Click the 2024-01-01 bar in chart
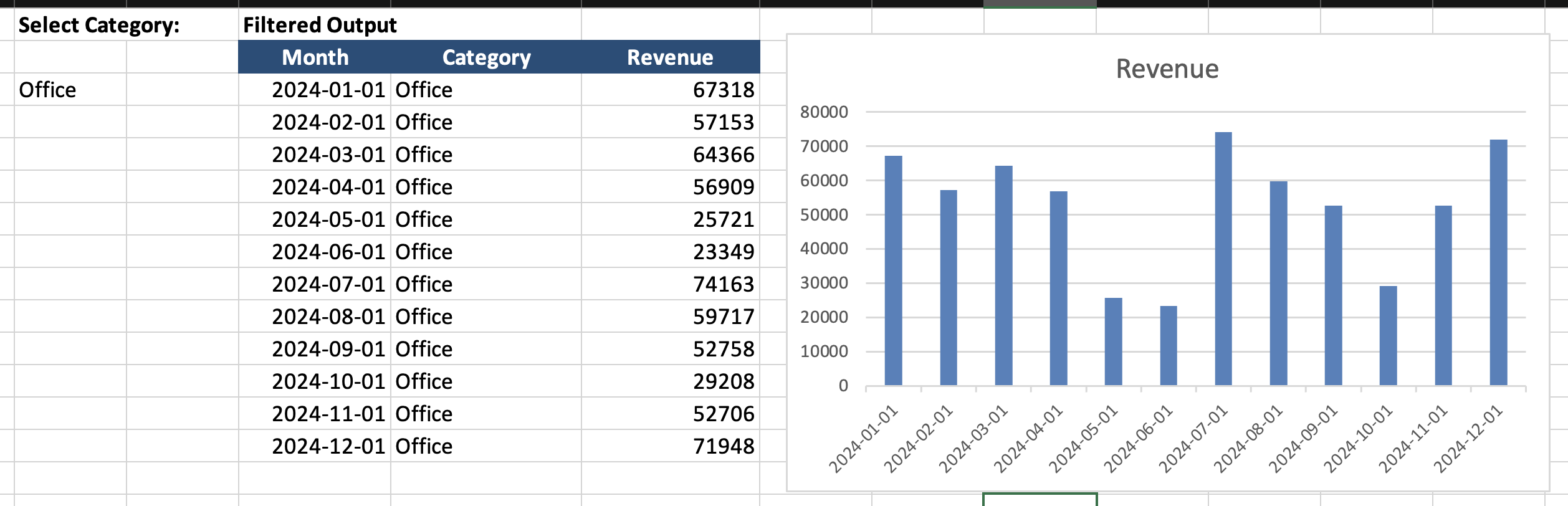Viewport: 1568px width, 506px height. 893,270
